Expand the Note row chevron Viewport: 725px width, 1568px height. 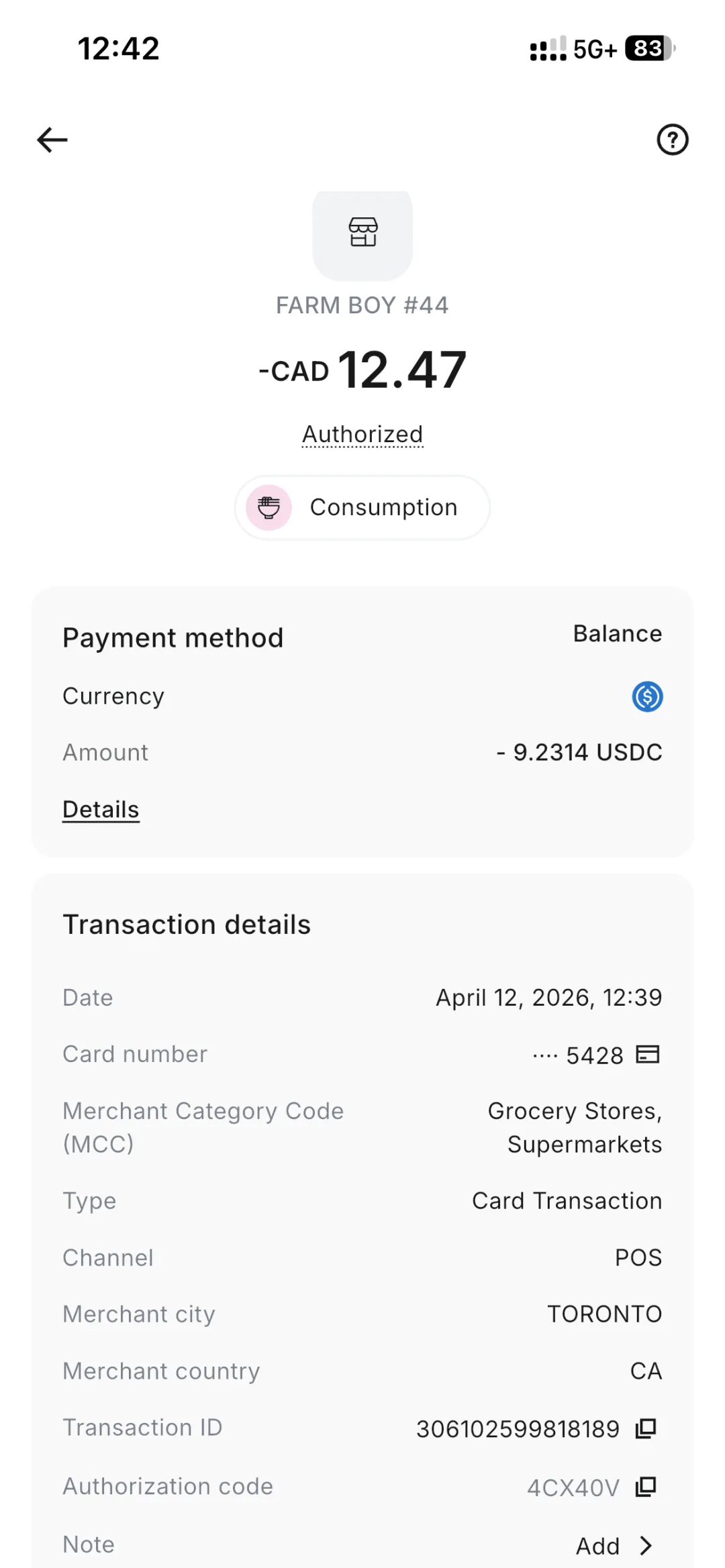(646, 1546)
